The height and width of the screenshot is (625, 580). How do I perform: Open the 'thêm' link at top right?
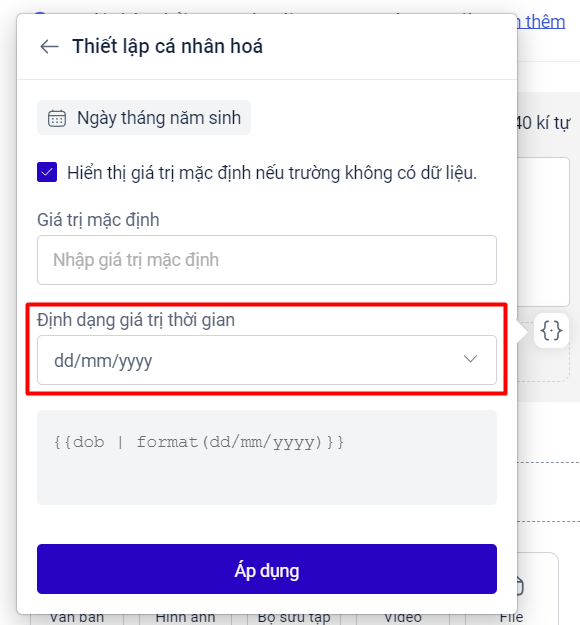pyautogui.click(x=545, y=22)
